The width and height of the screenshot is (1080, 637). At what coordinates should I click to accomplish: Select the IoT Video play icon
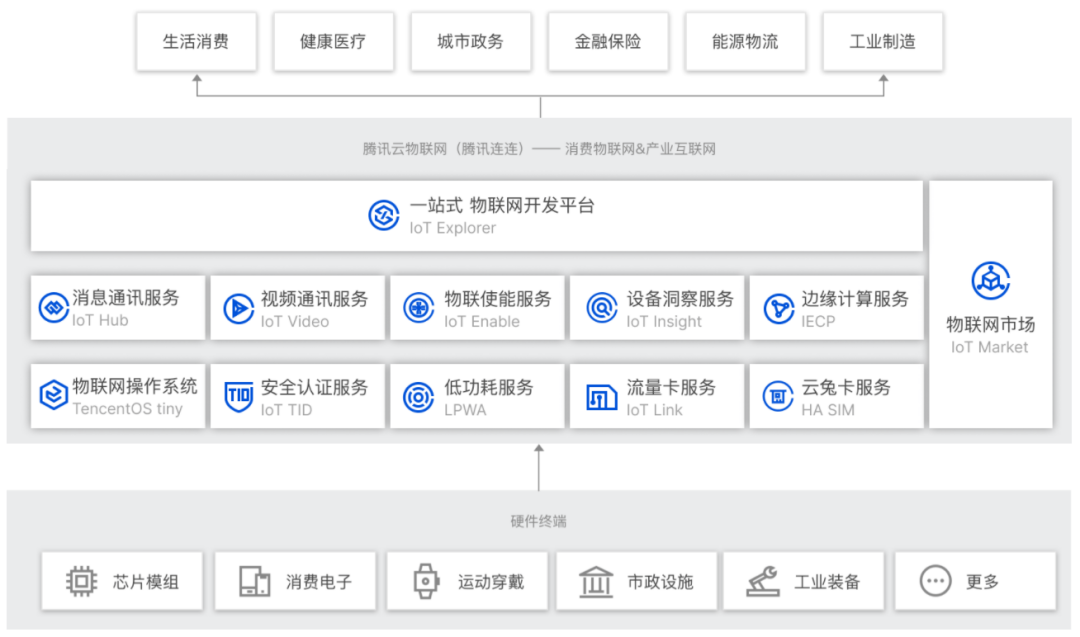pos(238,307)
